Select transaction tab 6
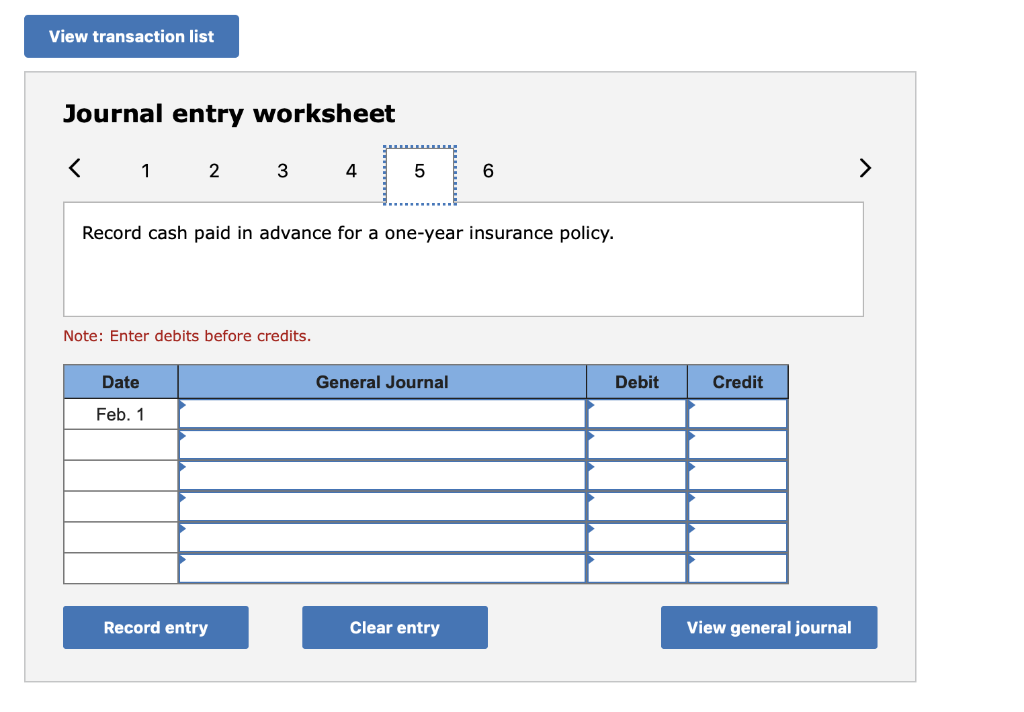 click(x=488, y=171)
